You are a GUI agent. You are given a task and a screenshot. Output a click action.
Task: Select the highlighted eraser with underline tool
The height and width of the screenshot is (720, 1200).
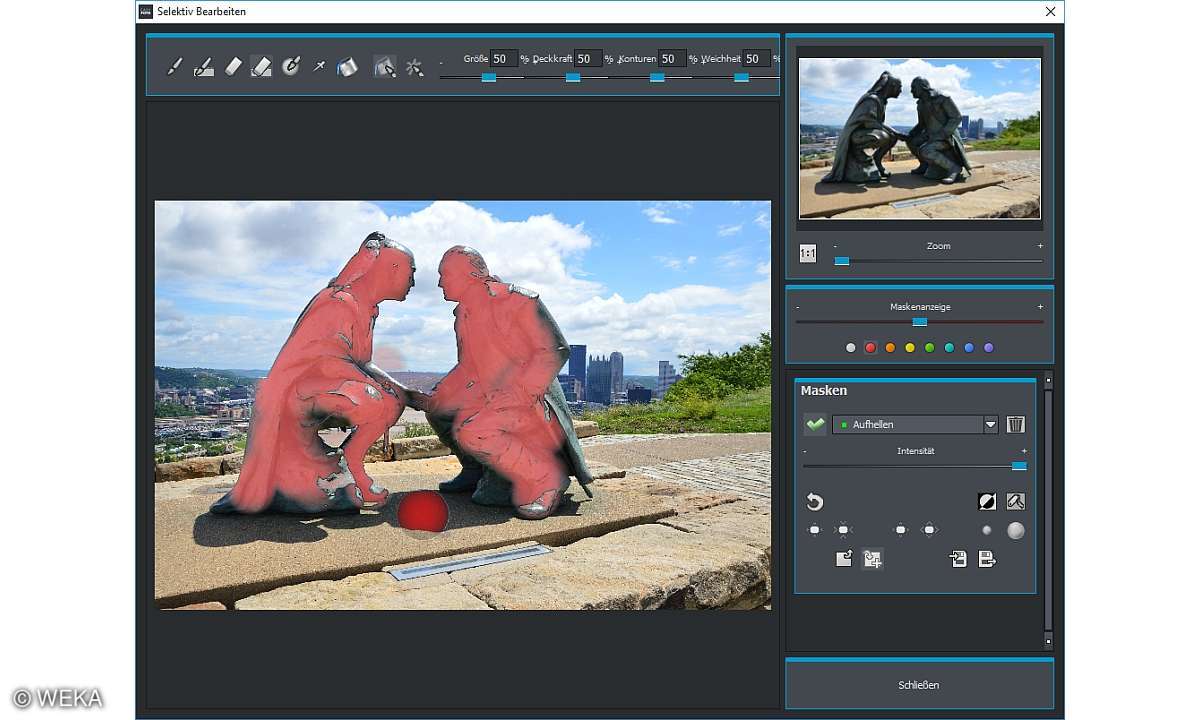pyautogui.click(x=261, y=67)
